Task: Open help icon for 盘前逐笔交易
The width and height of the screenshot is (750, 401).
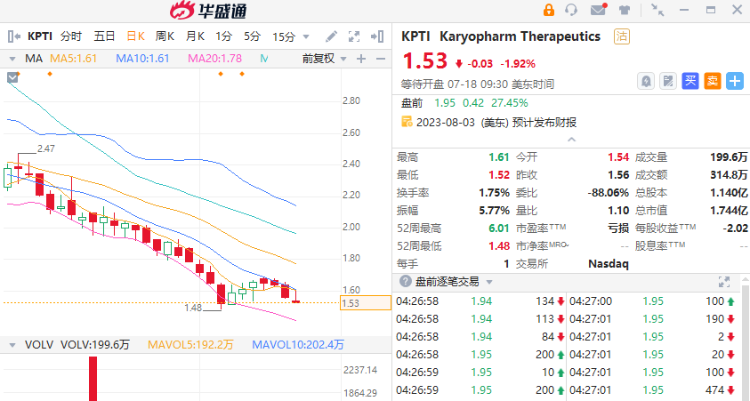Action: click(x=405, y=281)
